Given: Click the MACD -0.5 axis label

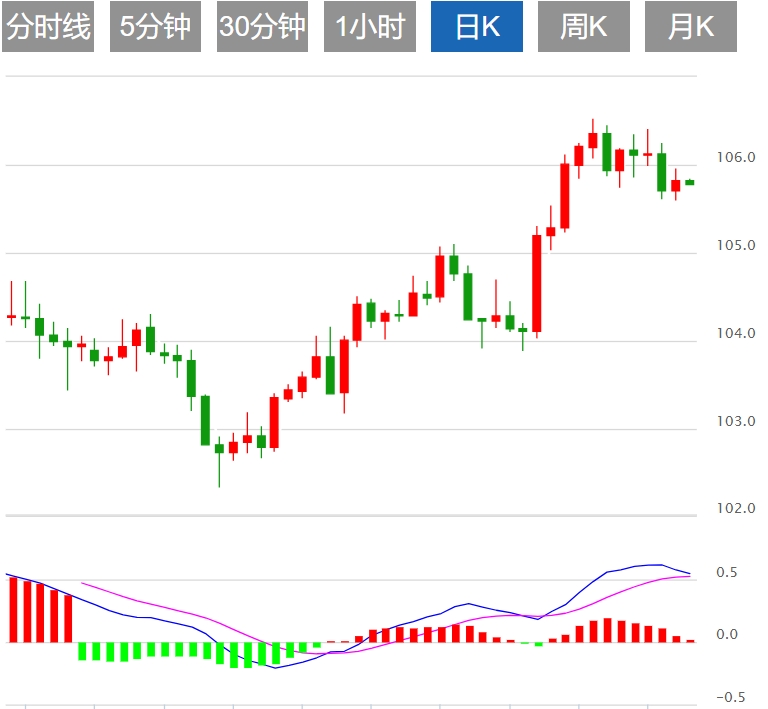Looking at the screenshot, I should point(730,697).
